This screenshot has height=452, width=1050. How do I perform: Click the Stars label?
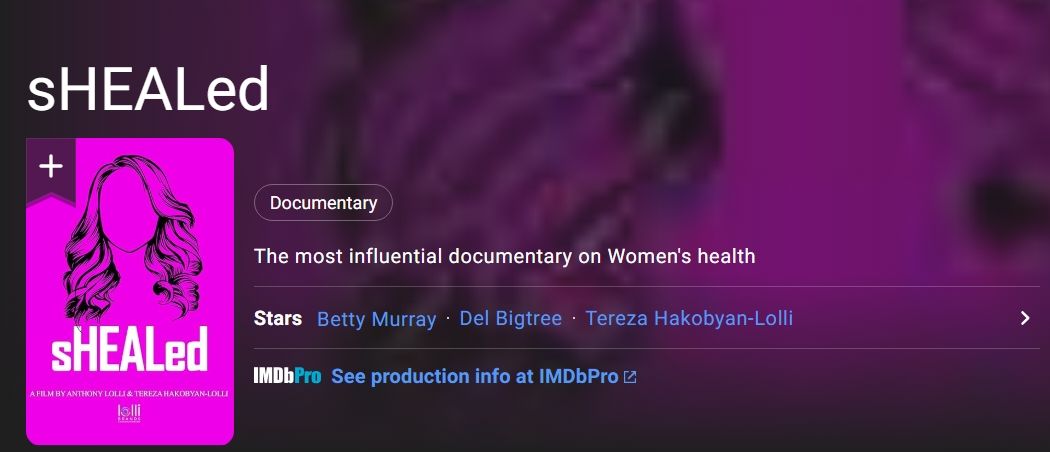[x=278, y=319]
